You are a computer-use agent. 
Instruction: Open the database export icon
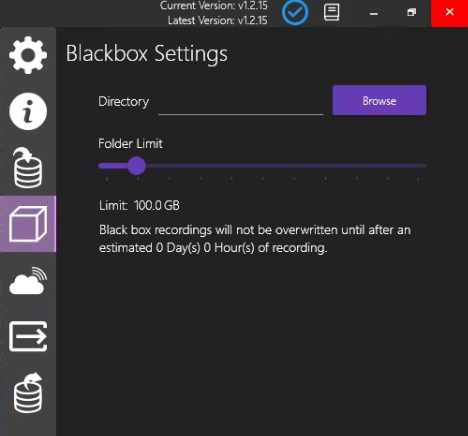pos(28,393)
